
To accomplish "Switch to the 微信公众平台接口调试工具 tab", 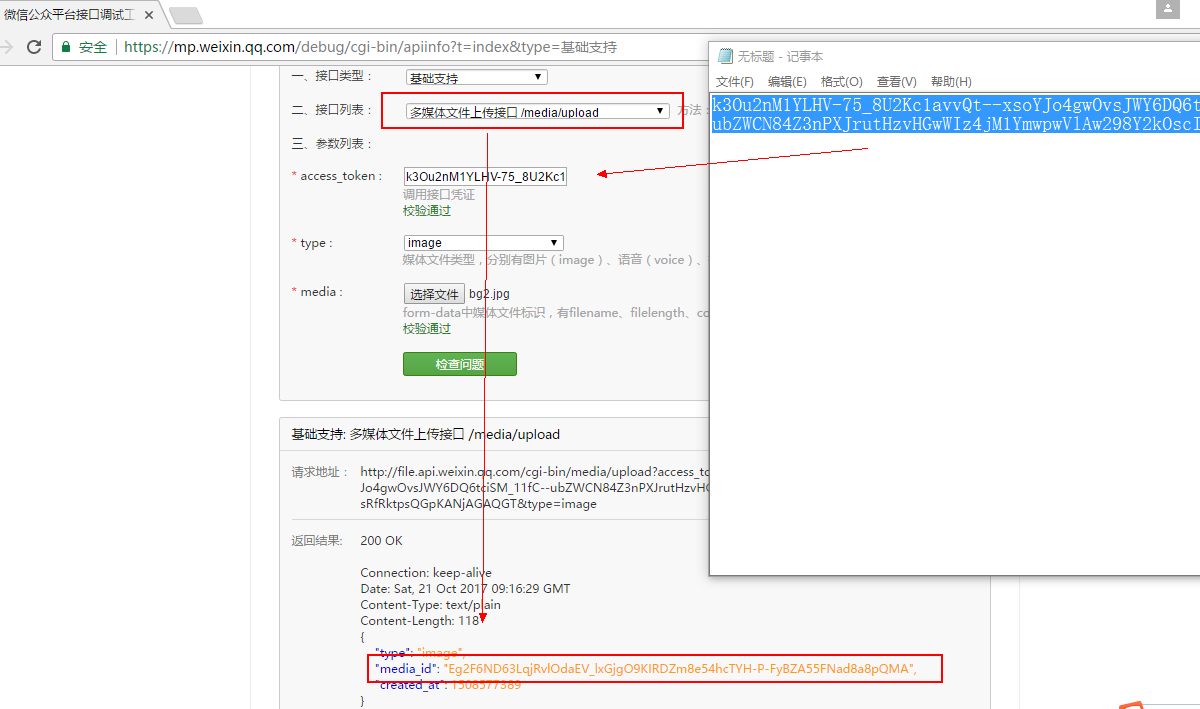I will [70, 15].
